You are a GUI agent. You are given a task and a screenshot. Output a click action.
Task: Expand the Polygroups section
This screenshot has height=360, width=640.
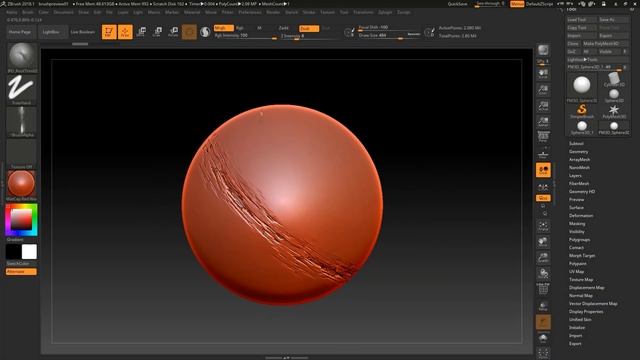(x=579, y=240)
